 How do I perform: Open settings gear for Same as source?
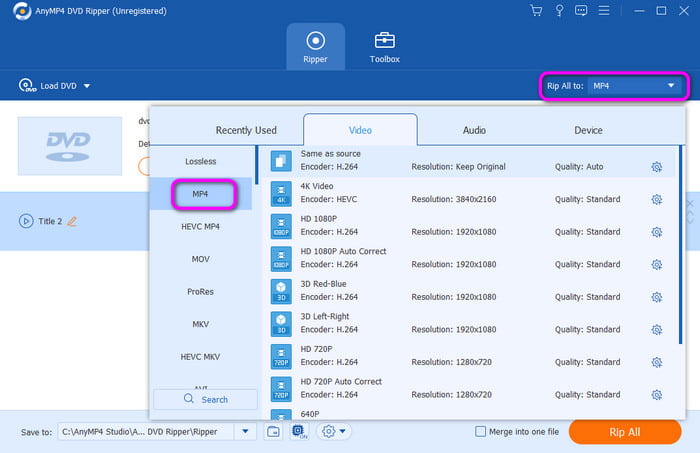[656, 167]
